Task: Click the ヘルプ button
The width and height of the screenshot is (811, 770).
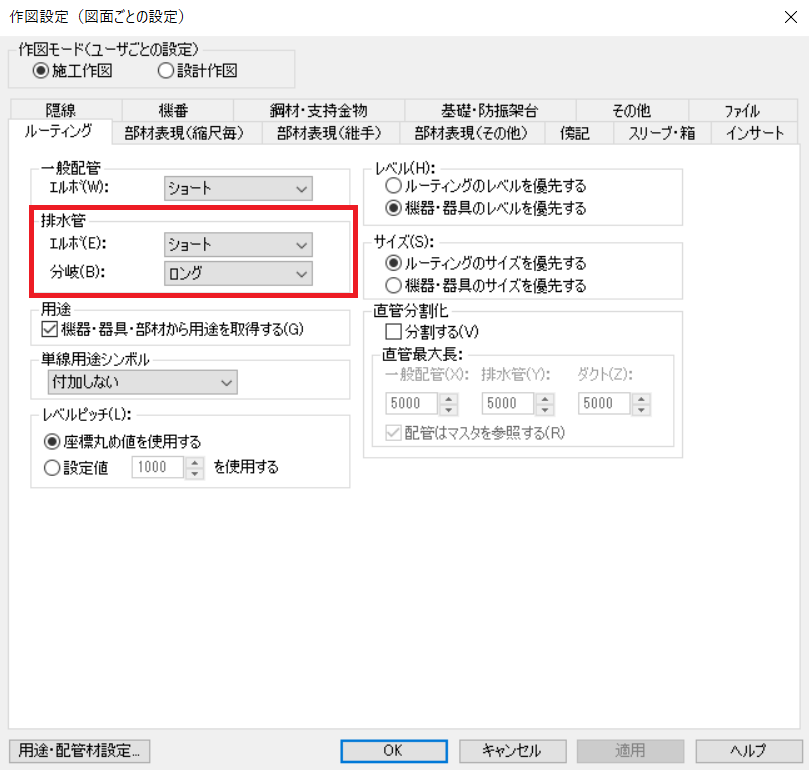Action: point(748,750)
